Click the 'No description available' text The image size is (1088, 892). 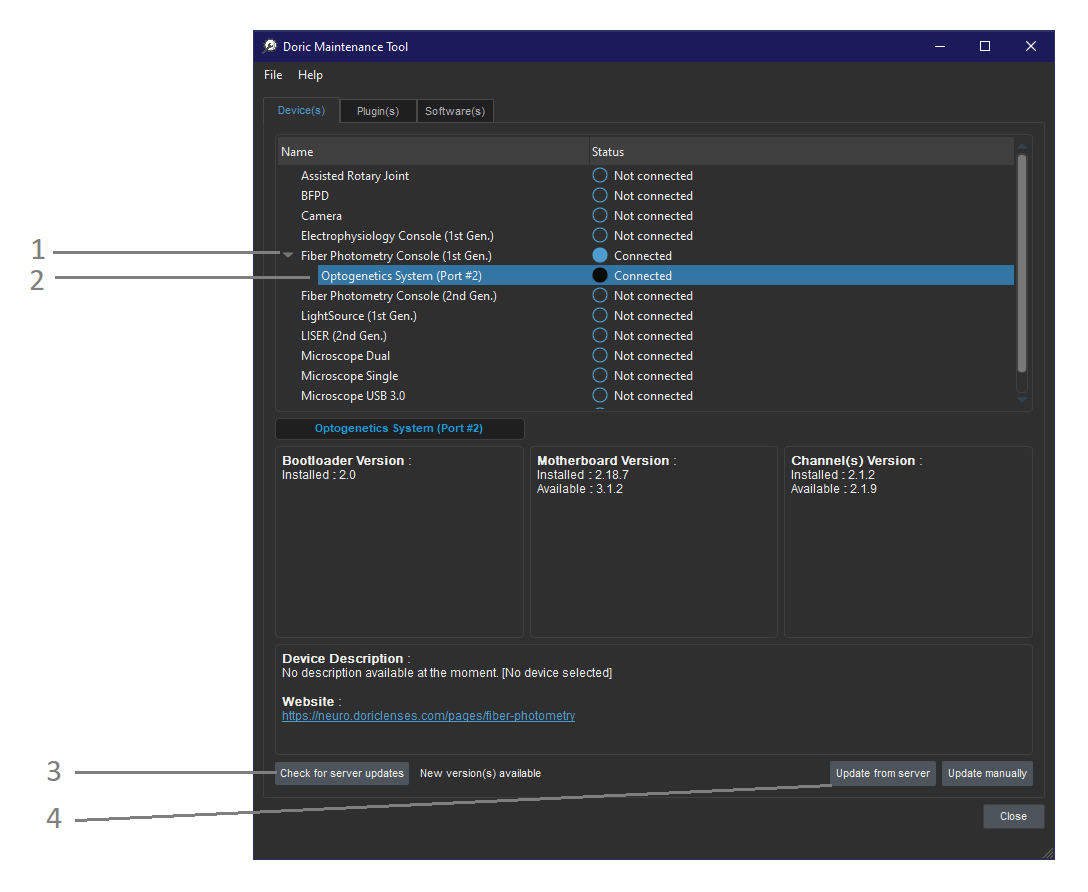(447, 673)
